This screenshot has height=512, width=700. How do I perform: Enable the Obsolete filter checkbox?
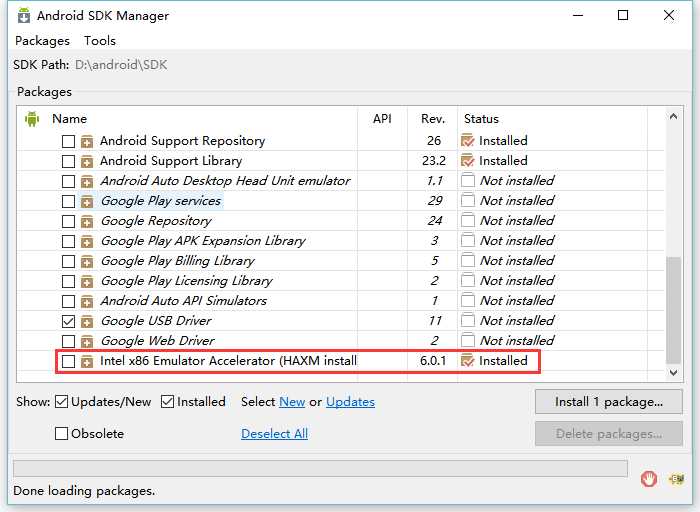click(61, 433)
